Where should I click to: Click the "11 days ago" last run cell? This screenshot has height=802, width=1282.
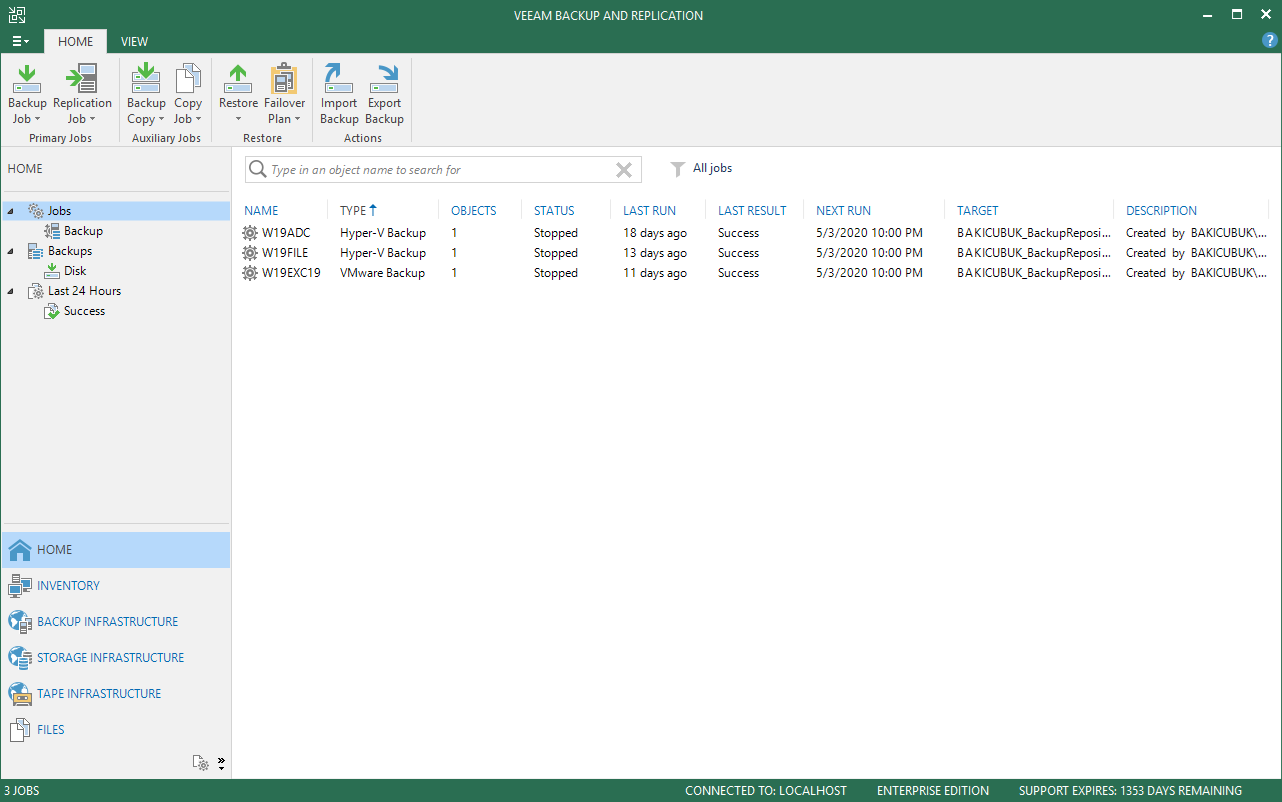coord(655,273)
